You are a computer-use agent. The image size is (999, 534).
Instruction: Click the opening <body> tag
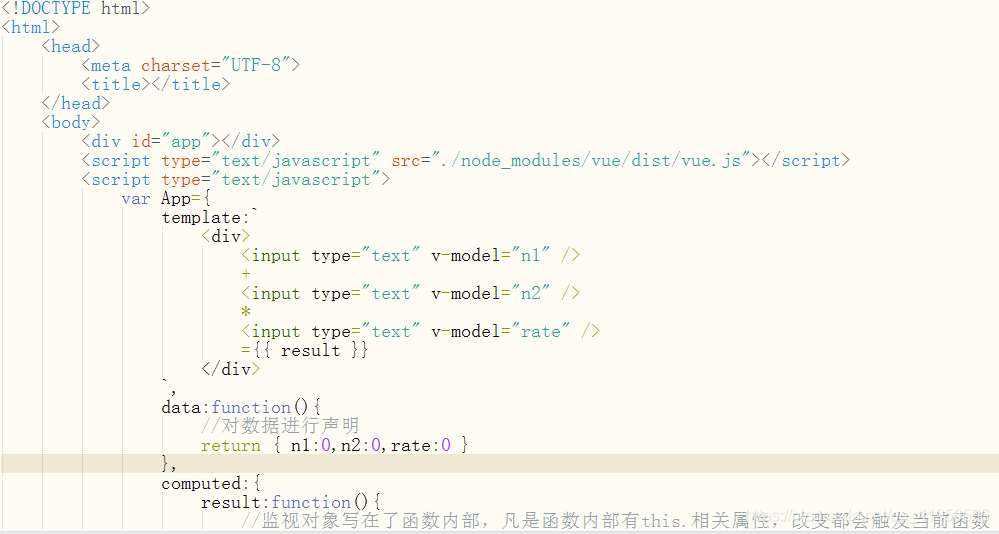coord(71,122)
